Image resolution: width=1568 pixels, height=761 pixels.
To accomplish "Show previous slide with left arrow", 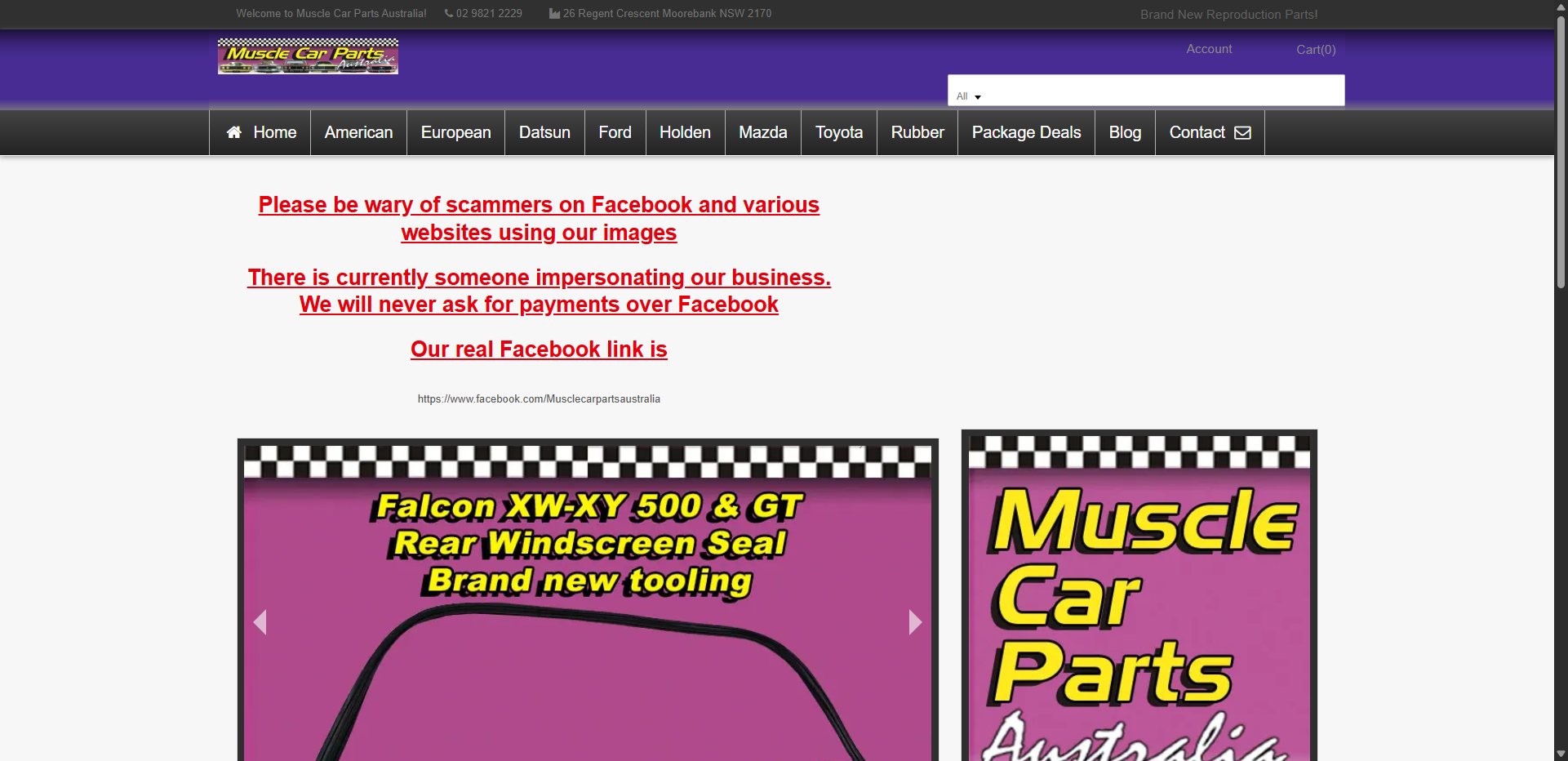I will 260,622.
